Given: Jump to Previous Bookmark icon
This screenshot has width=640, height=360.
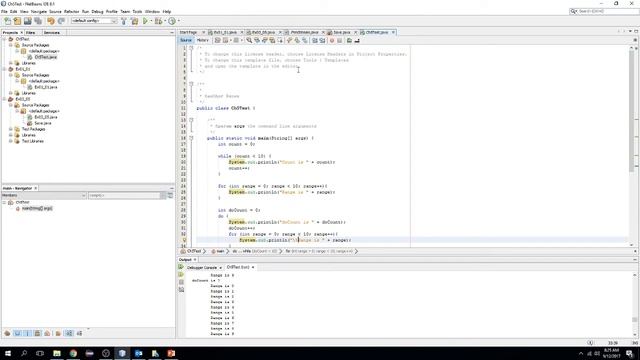Looking at the screenshot, I should pos(289,40).
